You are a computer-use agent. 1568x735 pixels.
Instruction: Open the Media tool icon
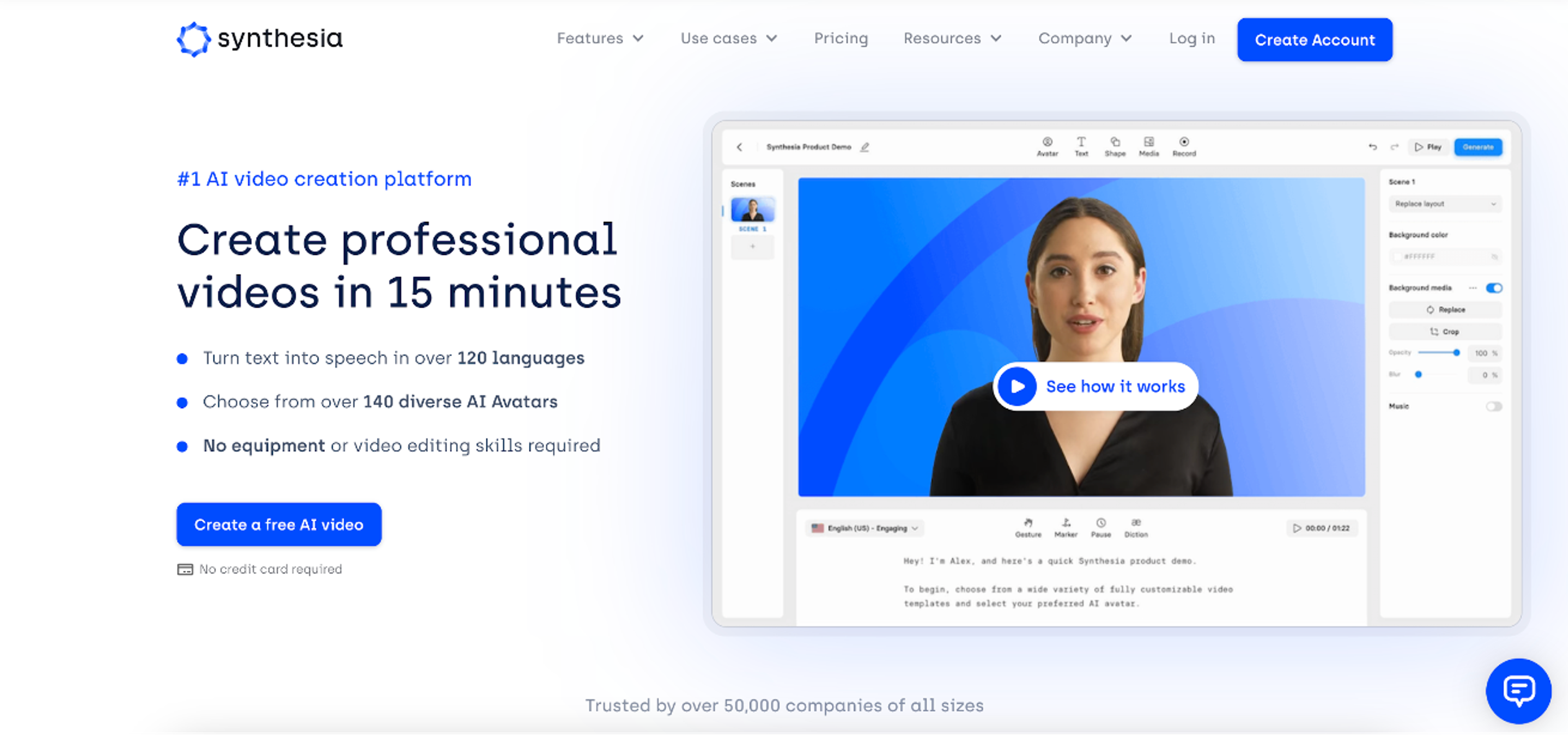(x=1149, y=143)
